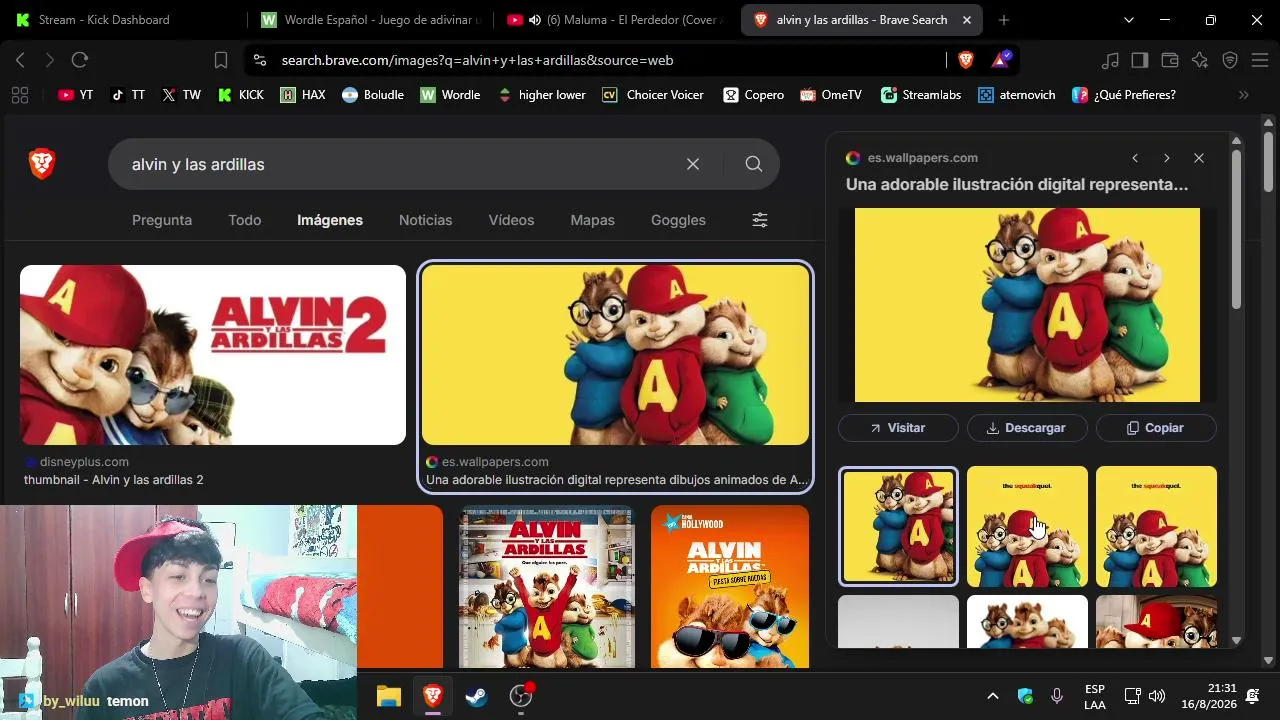Open the browser main hamburger menu
The height and width of the screenshot is (720, 1280).
pos(1258,60)
